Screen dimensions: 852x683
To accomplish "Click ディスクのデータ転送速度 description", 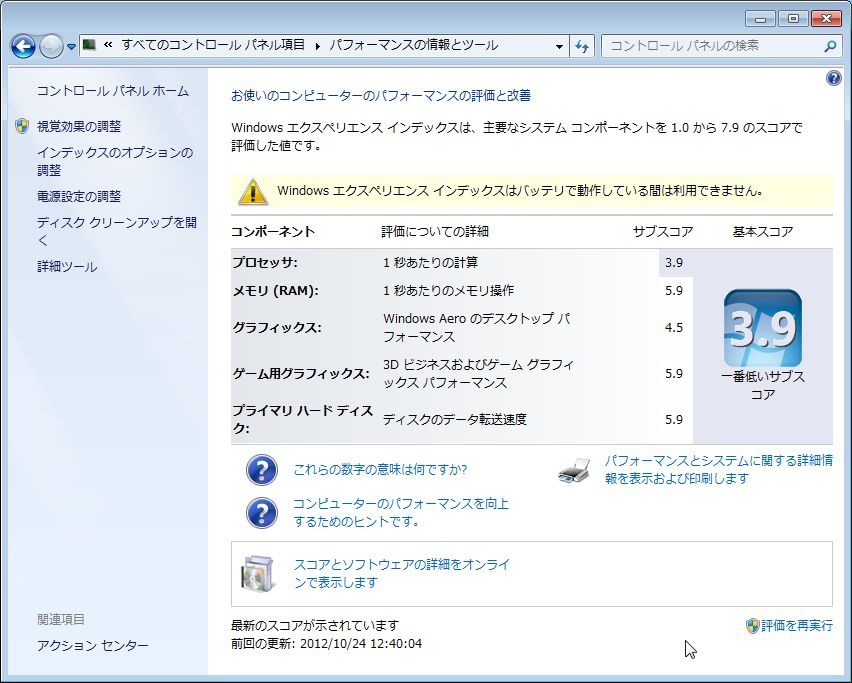I will [x=455, y=419].
